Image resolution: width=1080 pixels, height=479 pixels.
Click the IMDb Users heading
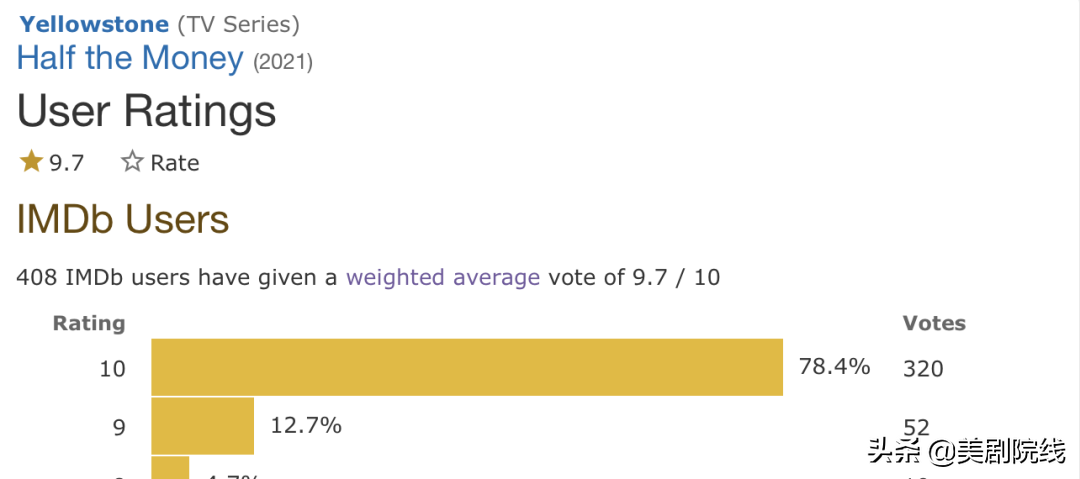123,219
